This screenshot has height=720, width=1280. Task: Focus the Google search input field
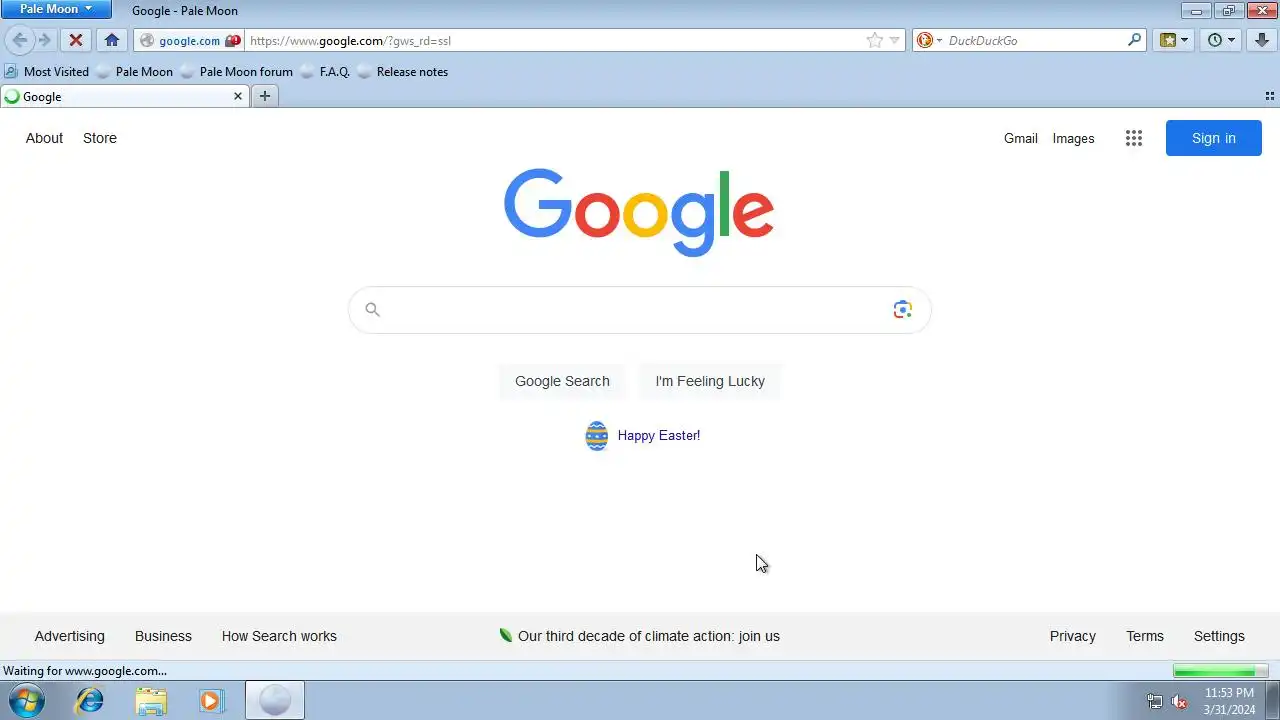(640, 310)
